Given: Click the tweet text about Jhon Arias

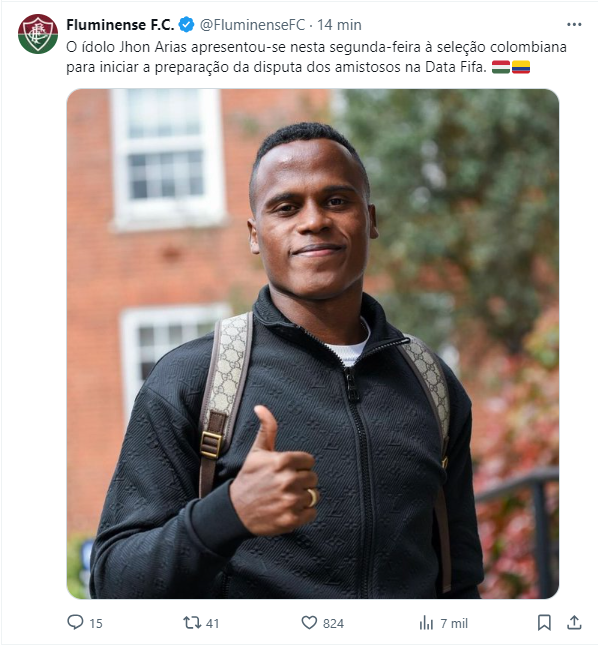Looking at the screenshot, I should [316, 57].
